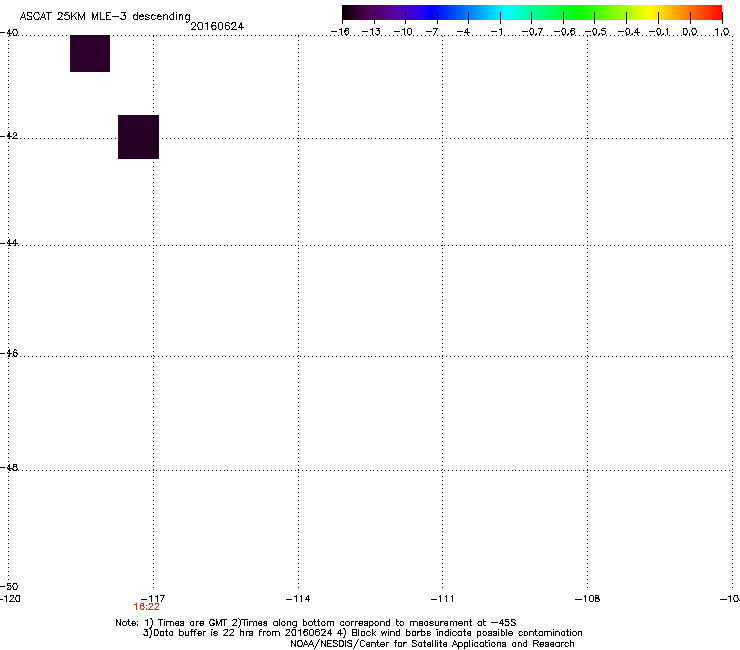The width and height of the screenshot is (740, 650).
Task: Click the dark data square on the -42 line
Action: tap(138, 137)
